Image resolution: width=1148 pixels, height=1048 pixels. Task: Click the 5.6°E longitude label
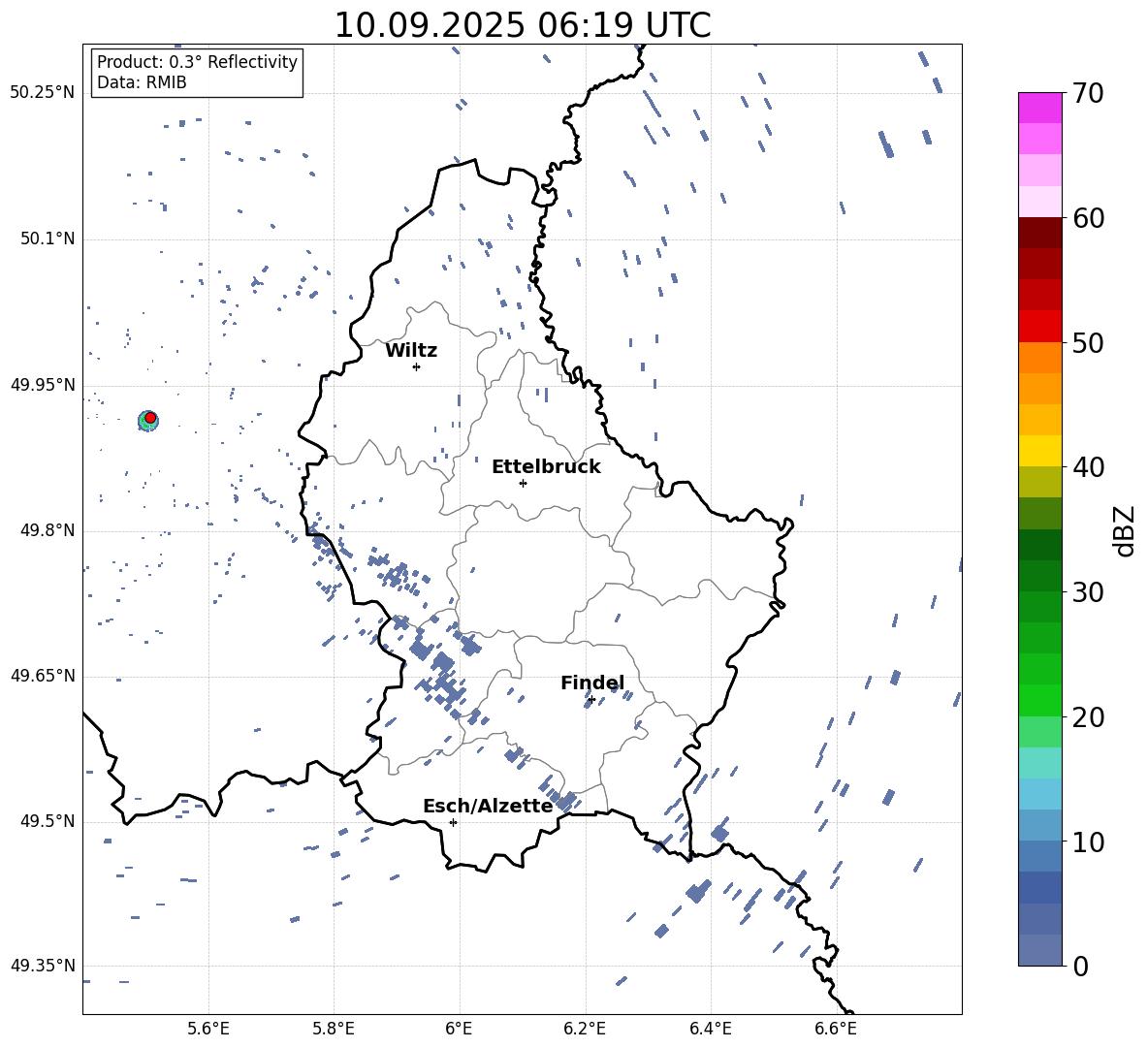(x=208, y=1029)
